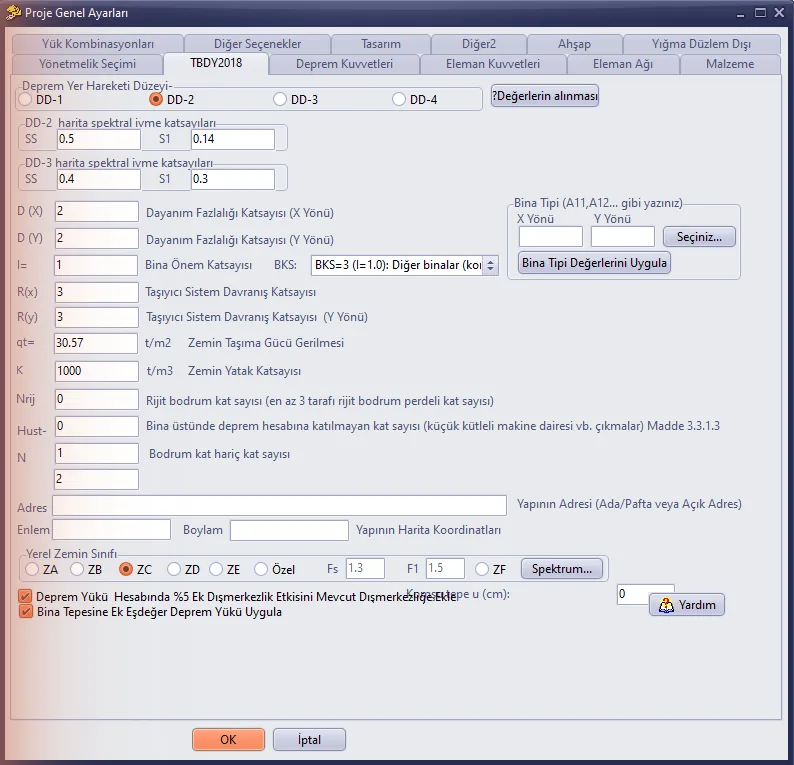Choose ZA local soil class

click(x=32, y=569)
